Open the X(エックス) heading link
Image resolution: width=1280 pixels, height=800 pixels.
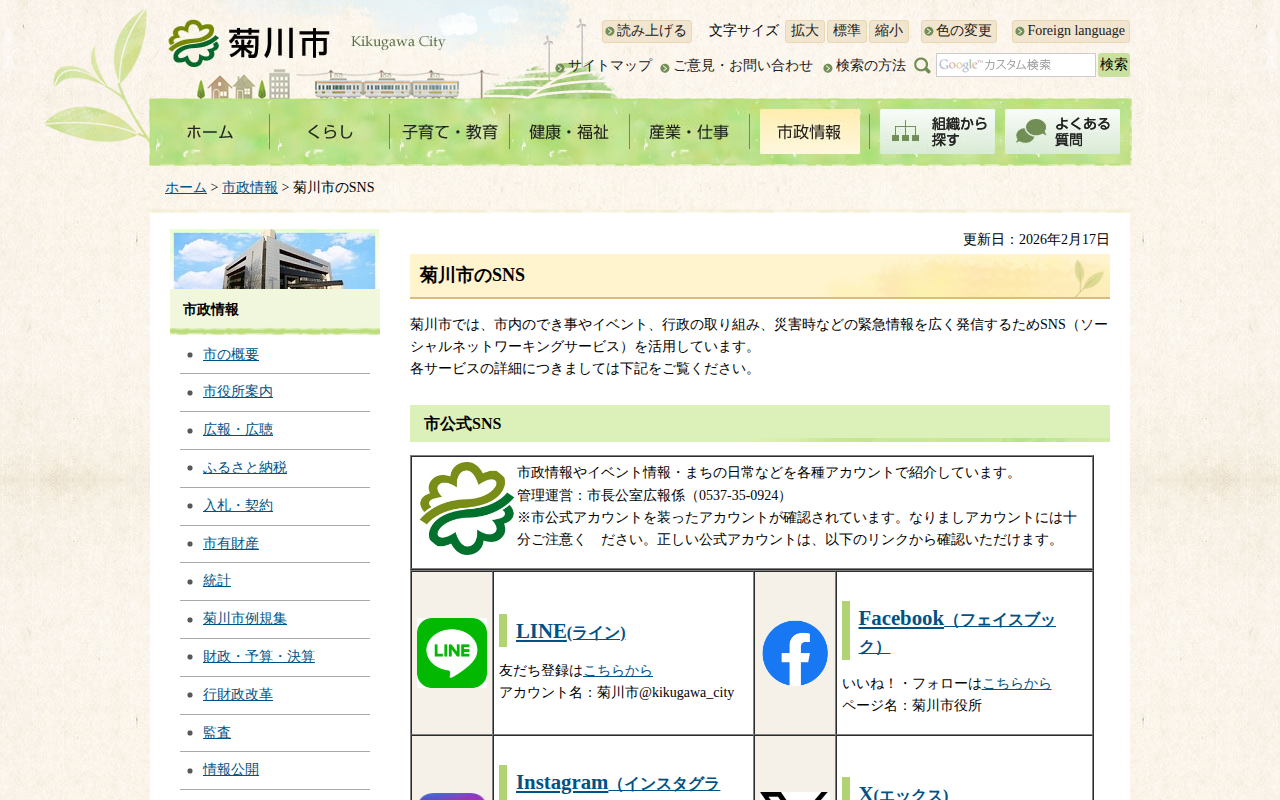904,794
